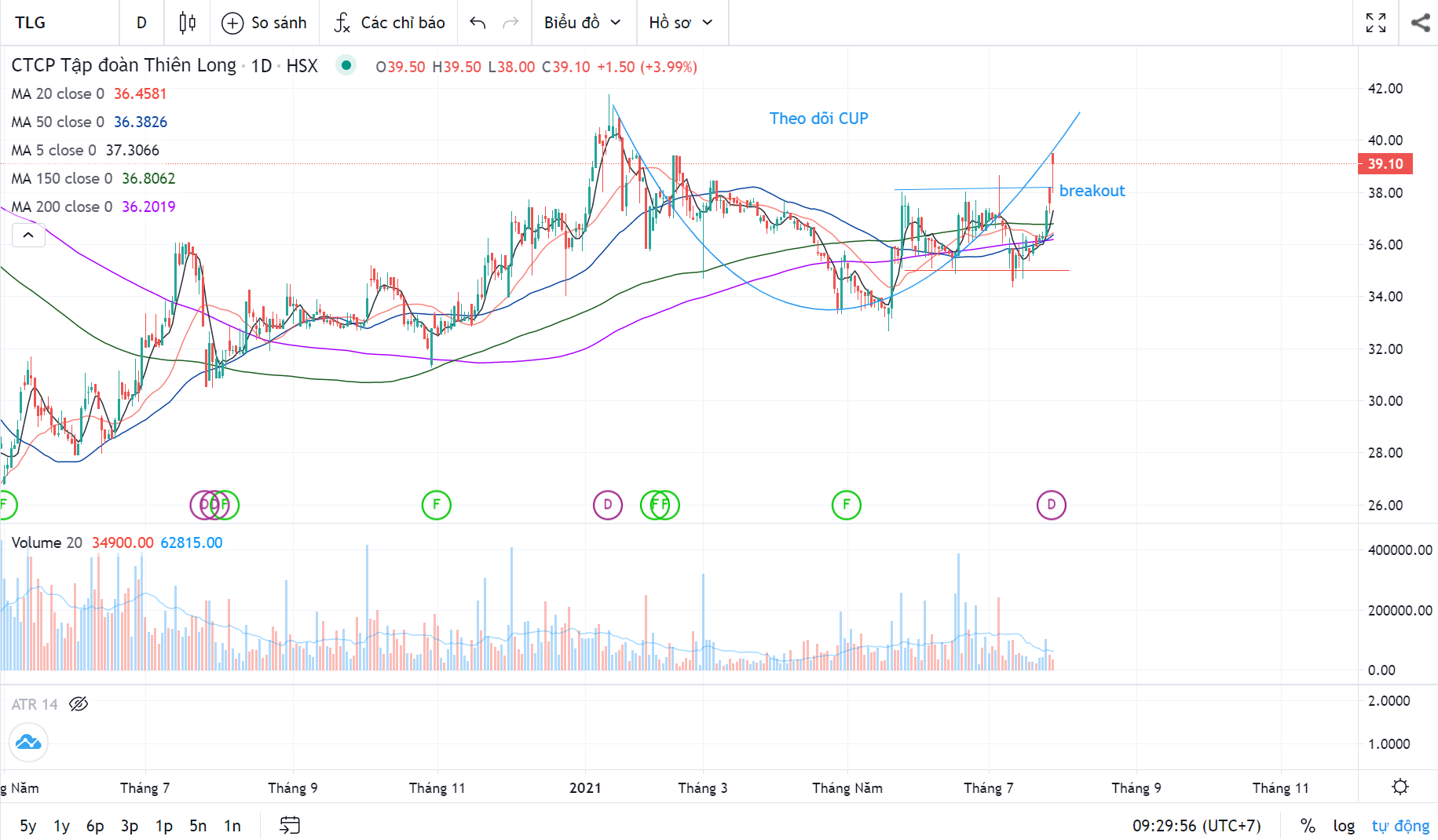Expand the Hồ sơ dropdown

(x=680, y=23)
